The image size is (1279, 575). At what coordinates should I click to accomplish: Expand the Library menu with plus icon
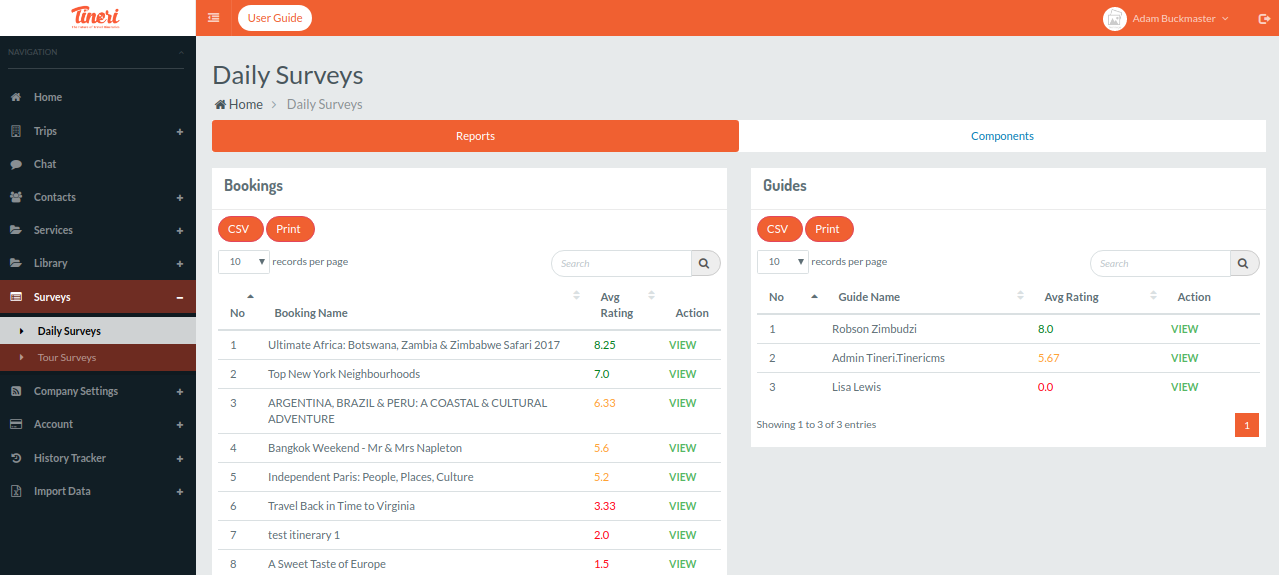[180, 263]
